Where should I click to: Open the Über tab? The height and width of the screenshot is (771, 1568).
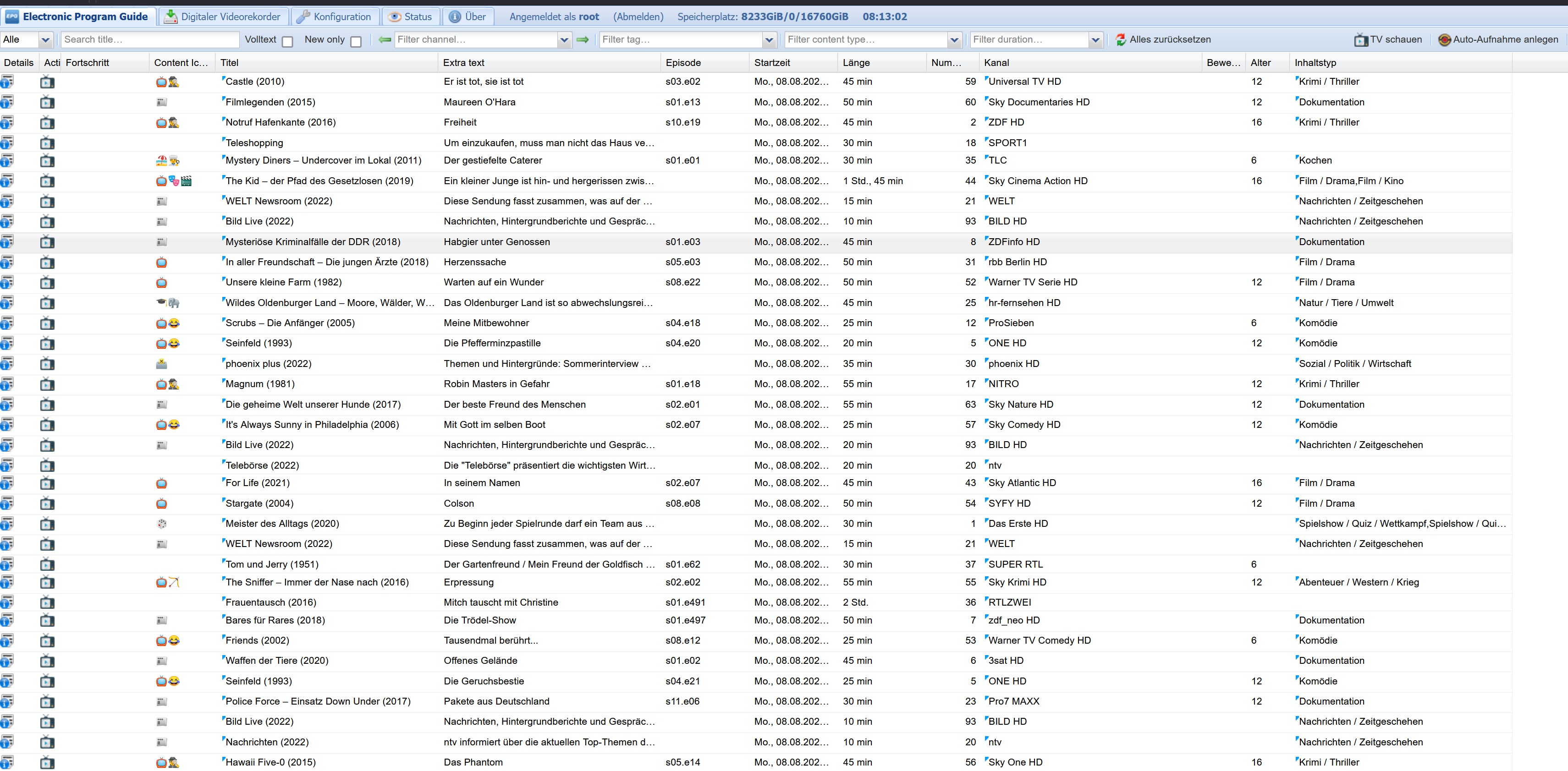tap(468, 16)
